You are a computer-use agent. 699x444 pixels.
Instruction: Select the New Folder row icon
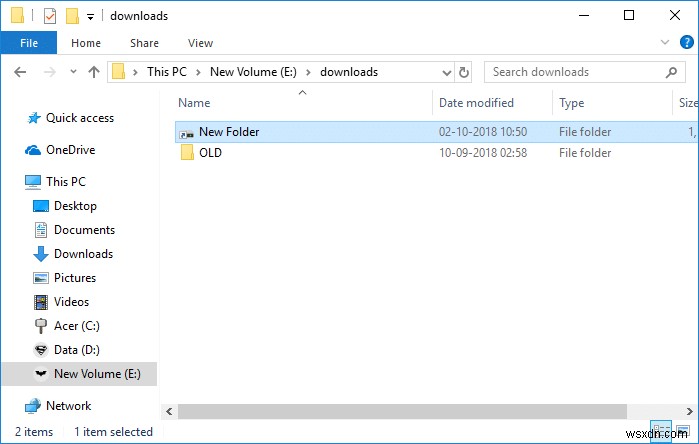187,132
